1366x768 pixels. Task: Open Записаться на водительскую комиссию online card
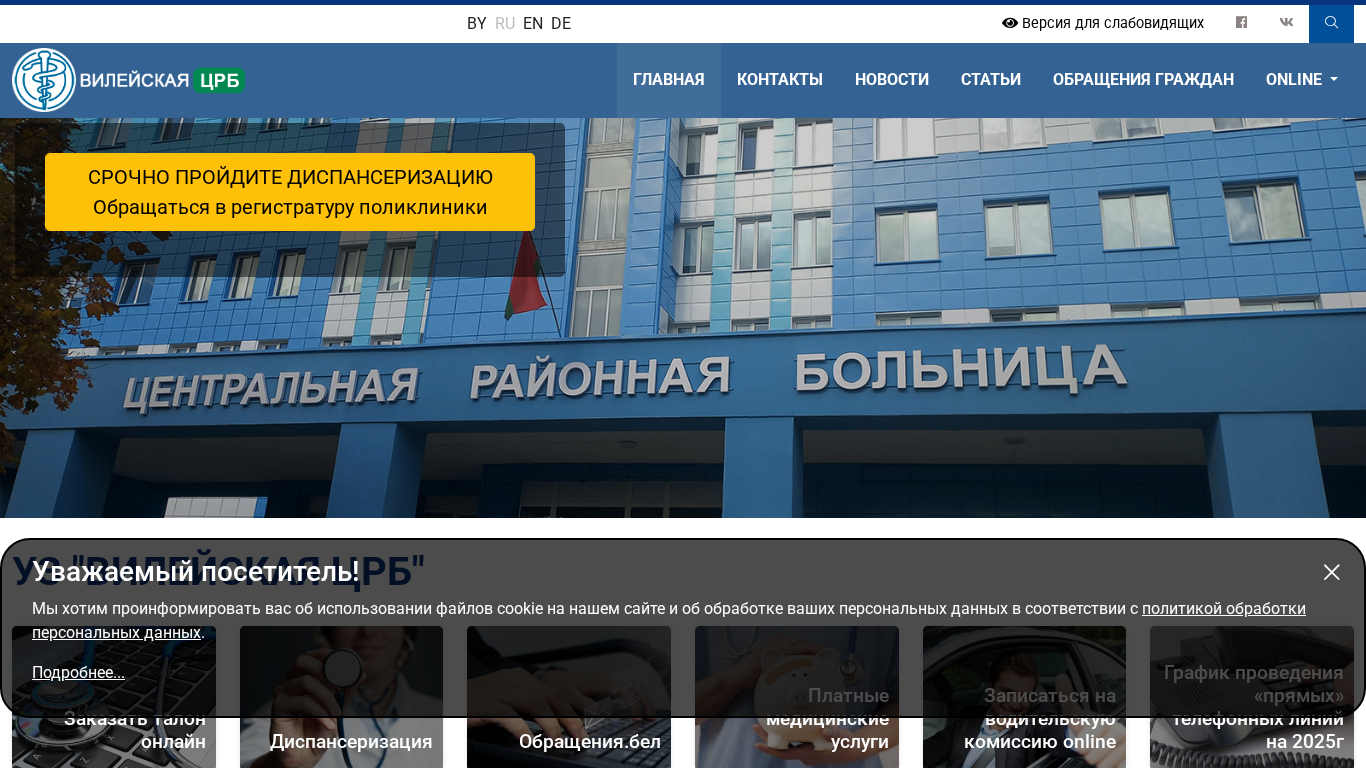pyautogui.click(x=1024, y=697)
